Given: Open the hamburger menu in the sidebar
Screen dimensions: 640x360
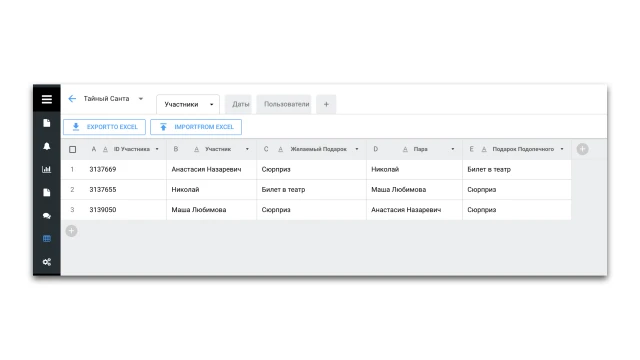Looking at the screenshot, I should (47, 99).
